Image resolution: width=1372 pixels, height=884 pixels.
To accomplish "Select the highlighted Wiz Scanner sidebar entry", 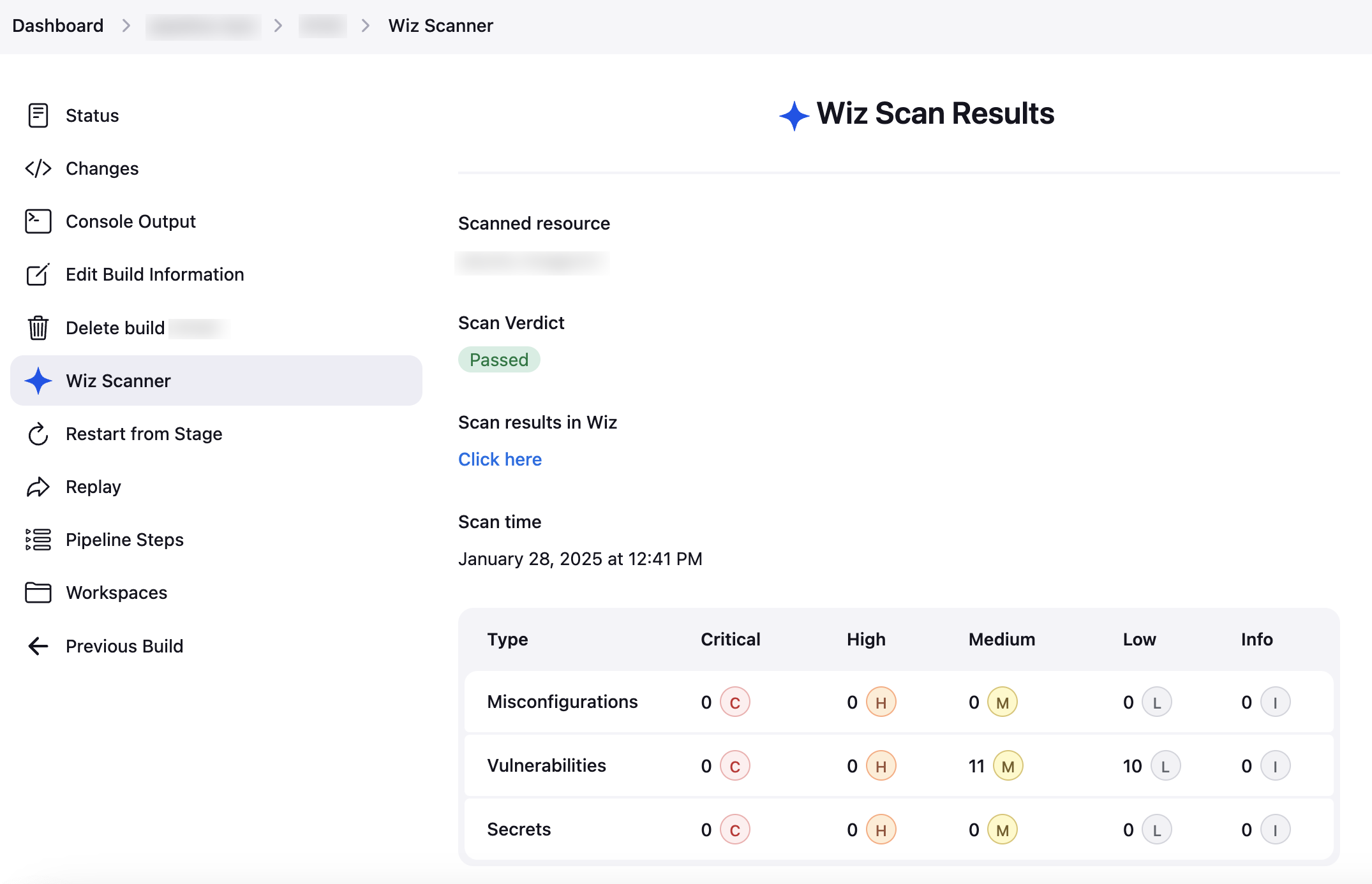I will tap(216, 381).
